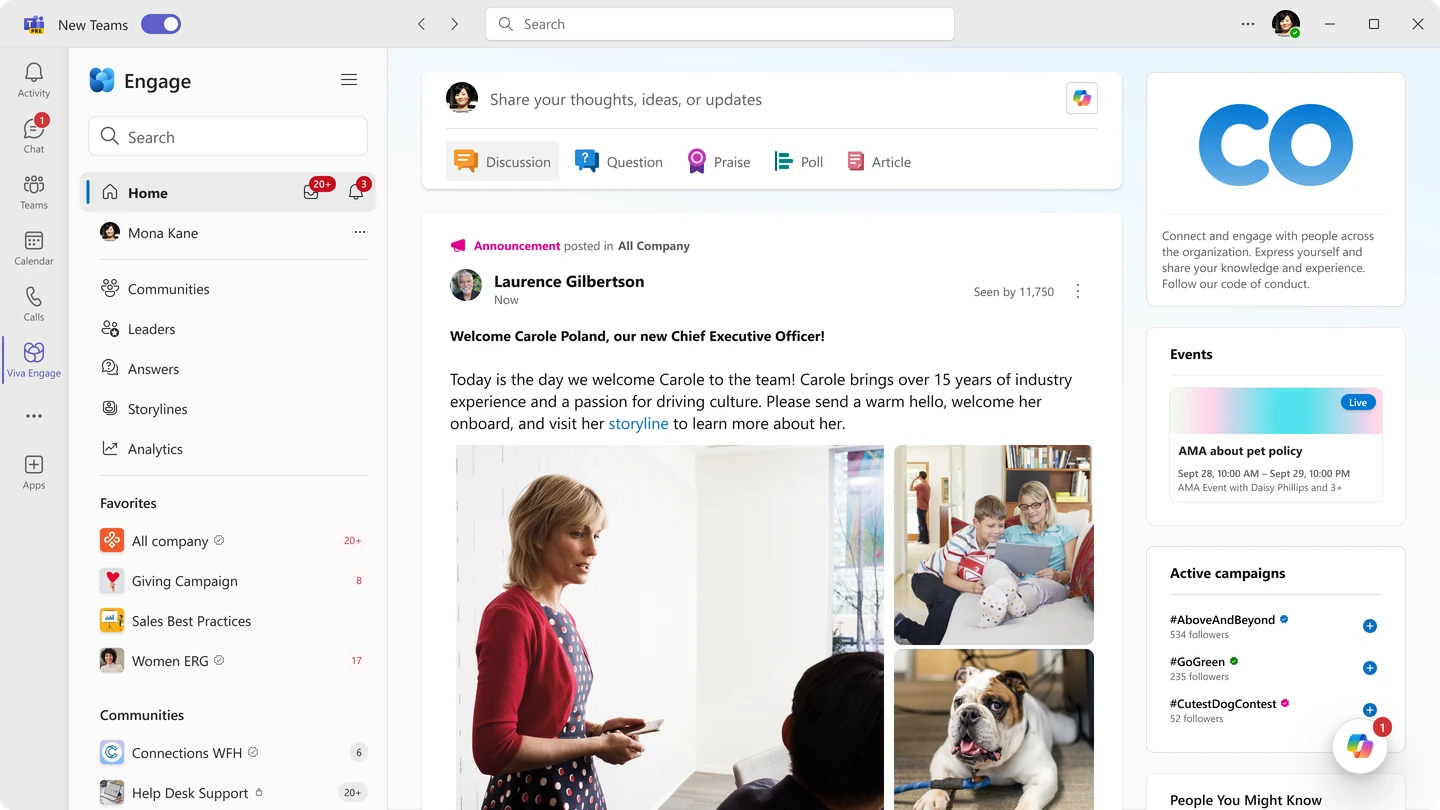Open Chat with one unread badge
The width and height of the screenshot is (1440, 810).
point(34,135)
